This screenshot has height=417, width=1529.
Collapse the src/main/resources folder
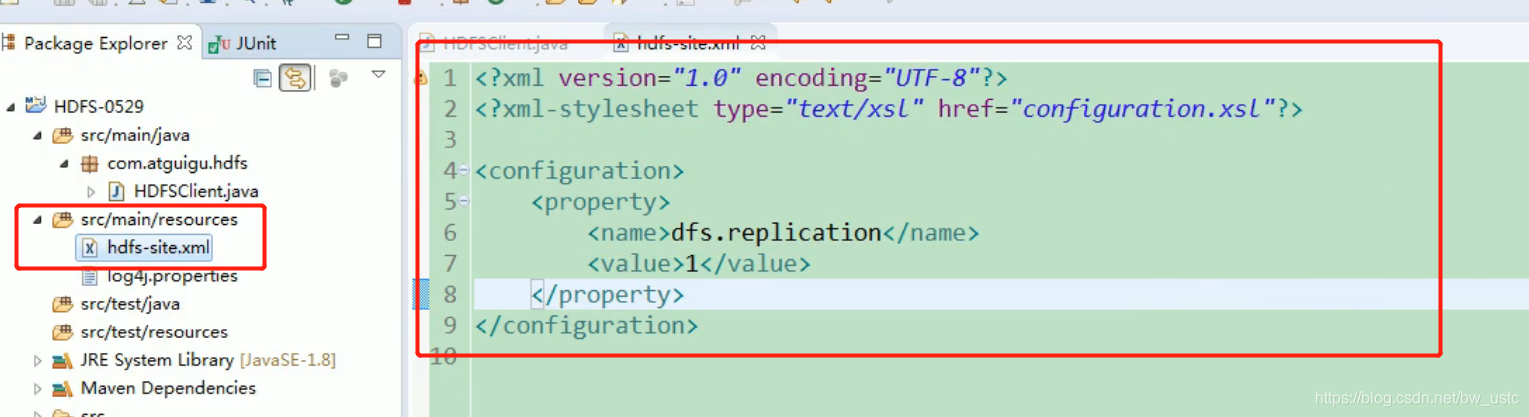point(38,219)
